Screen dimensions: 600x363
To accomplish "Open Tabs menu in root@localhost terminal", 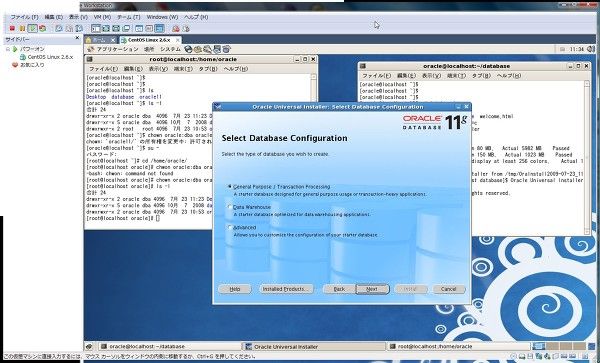I will pyautogui.click(x=208, y=69).
